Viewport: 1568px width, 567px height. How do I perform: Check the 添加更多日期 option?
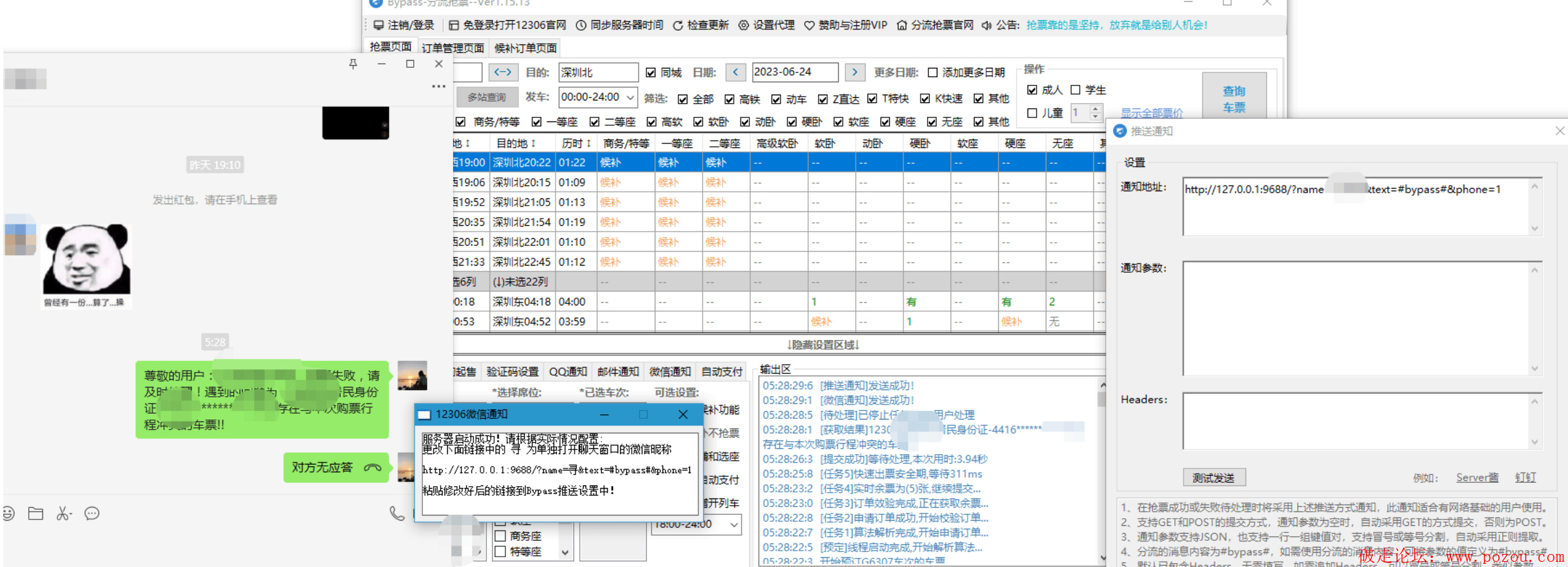(933, 72)
